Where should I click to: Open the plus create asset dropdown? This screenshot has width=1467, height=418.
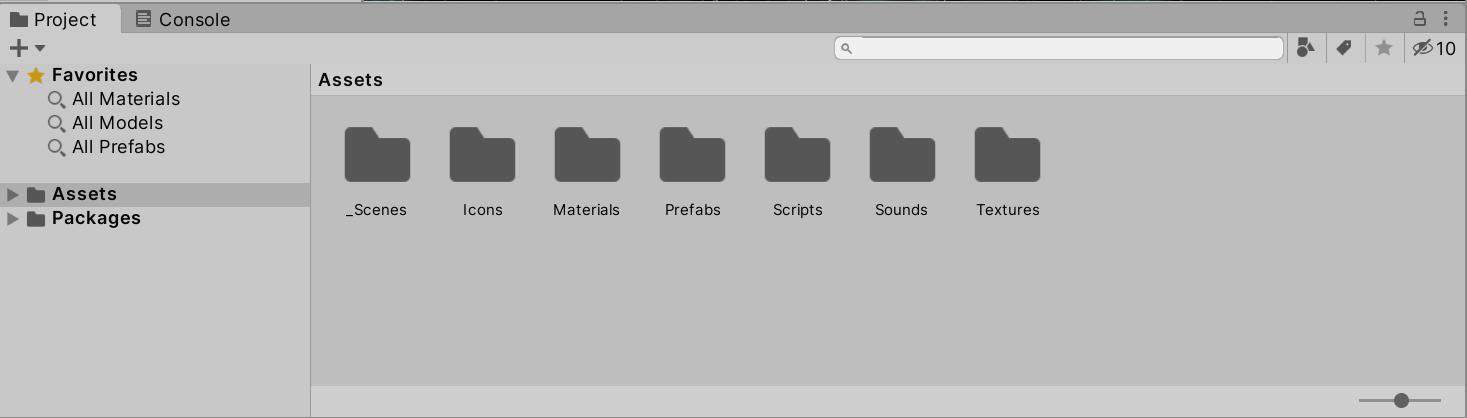(x=27, y=48)
